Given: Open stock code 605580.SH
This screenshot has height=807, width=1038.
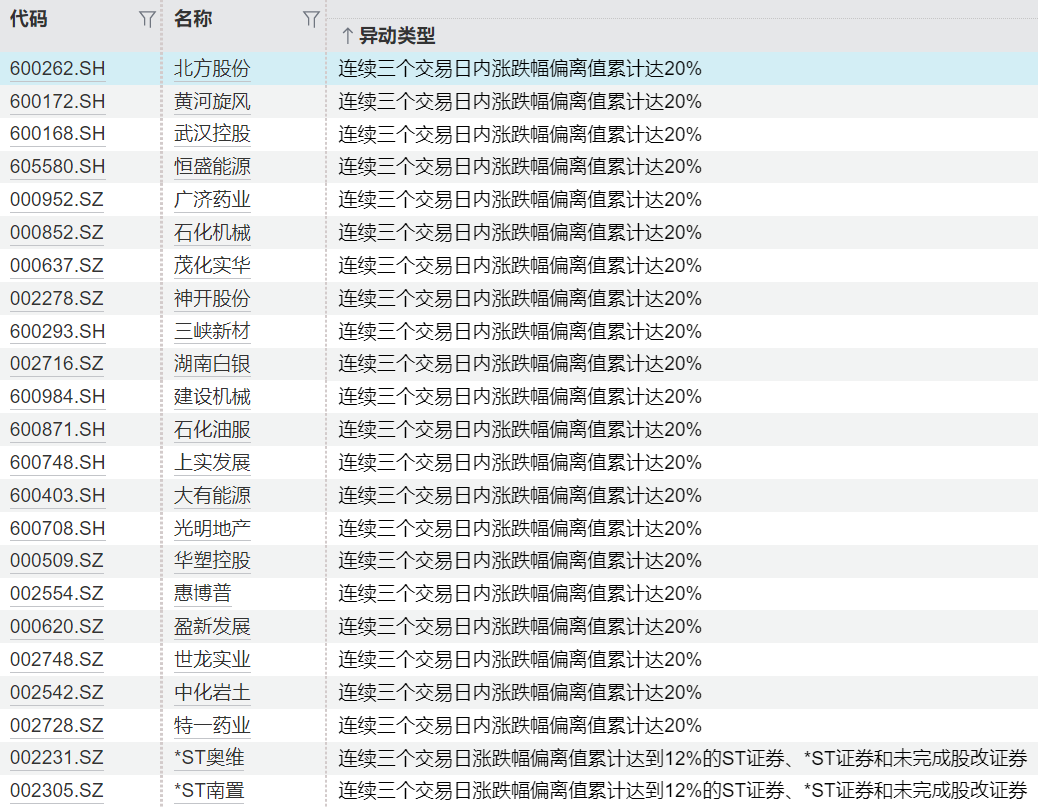Looking at the screenshot, I should pos(57,166).
